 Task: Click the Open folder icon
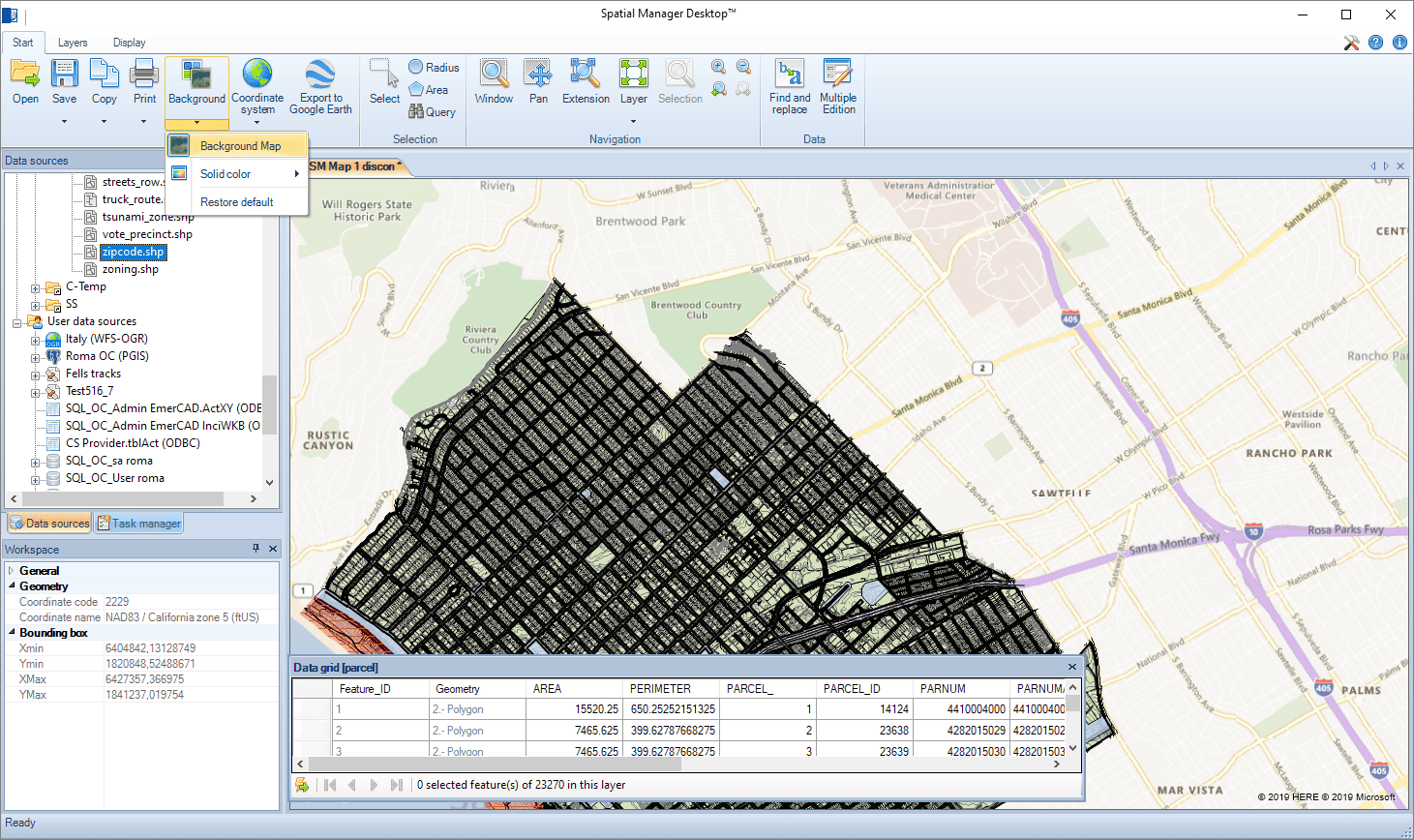pos(25,74)
